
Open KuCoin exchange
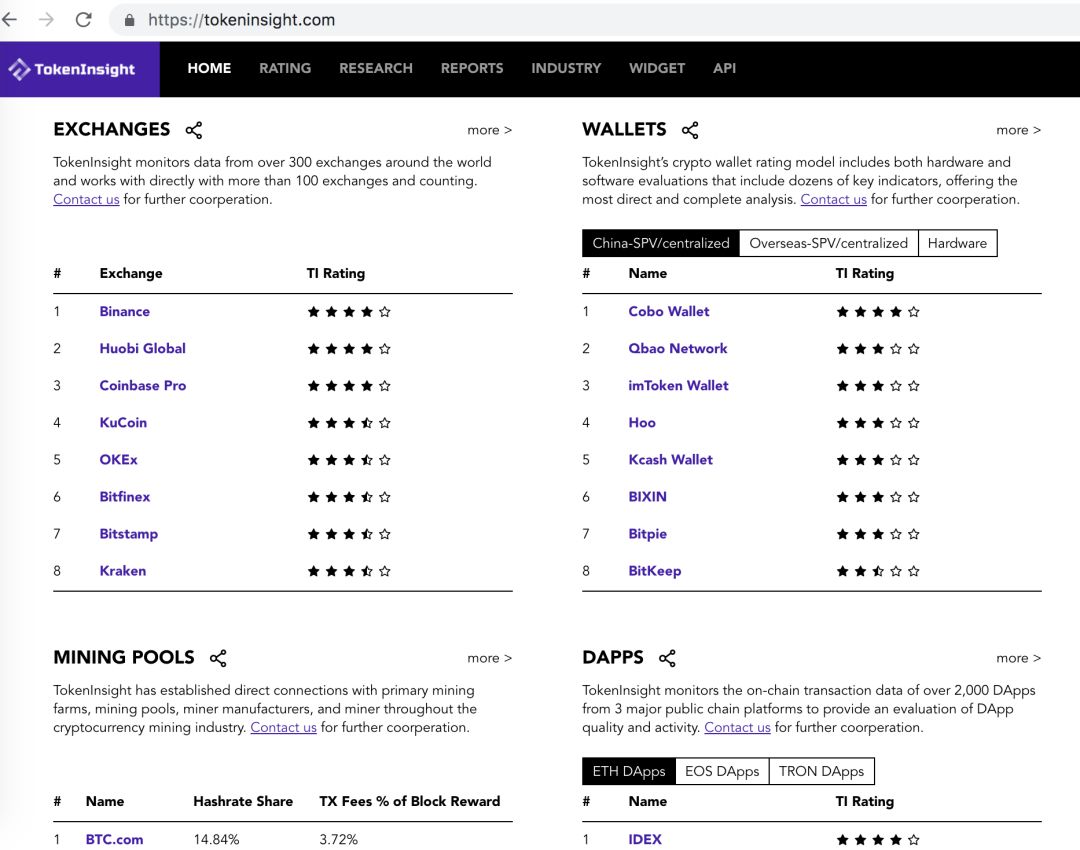pyautogui.click(x=123, y=423)
